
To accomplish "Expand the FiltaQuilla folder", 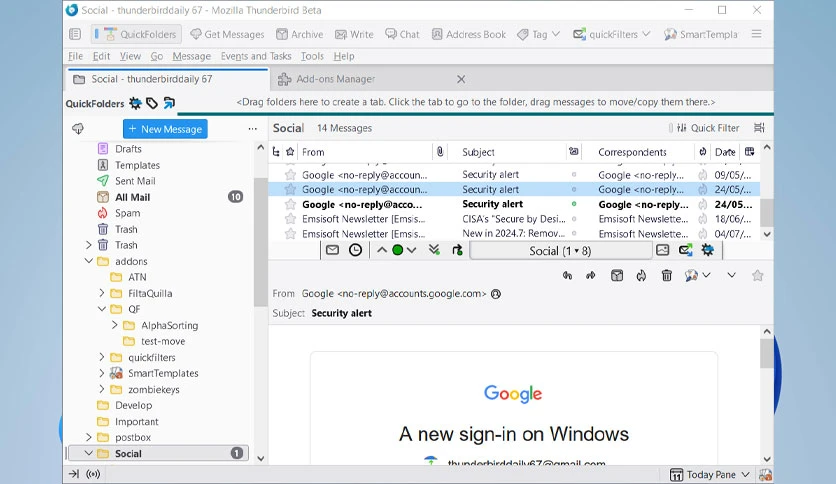I will click(x=102, y=293).
